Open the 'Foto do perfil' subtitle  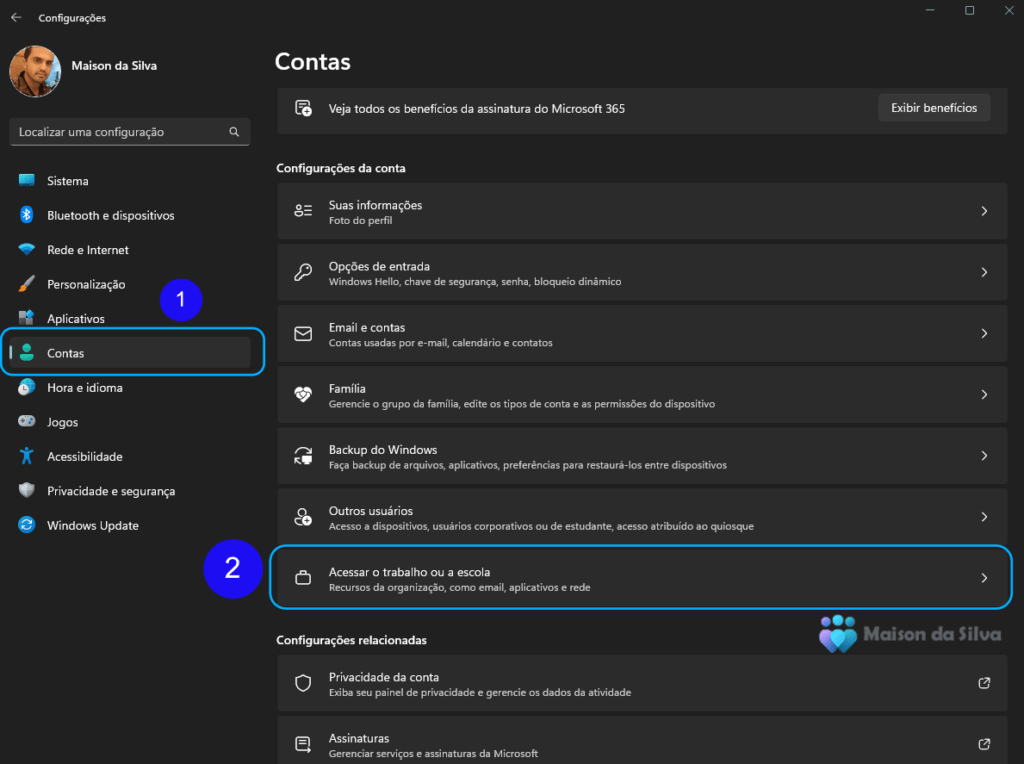click(360, 221)
